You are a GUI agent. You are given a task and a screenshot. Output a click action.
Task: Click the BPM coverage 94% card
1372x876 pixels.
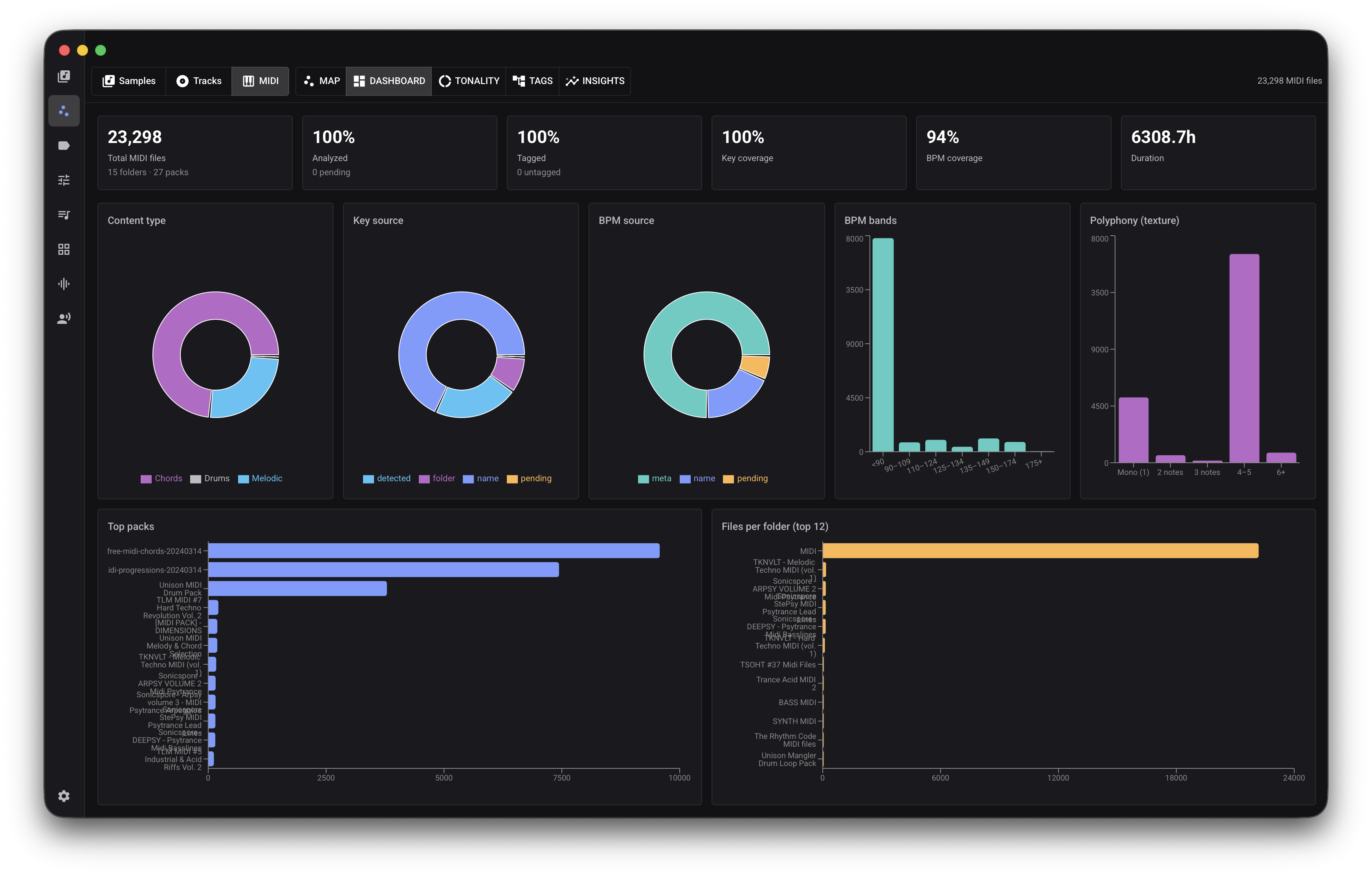click(x=1013, y=153)
